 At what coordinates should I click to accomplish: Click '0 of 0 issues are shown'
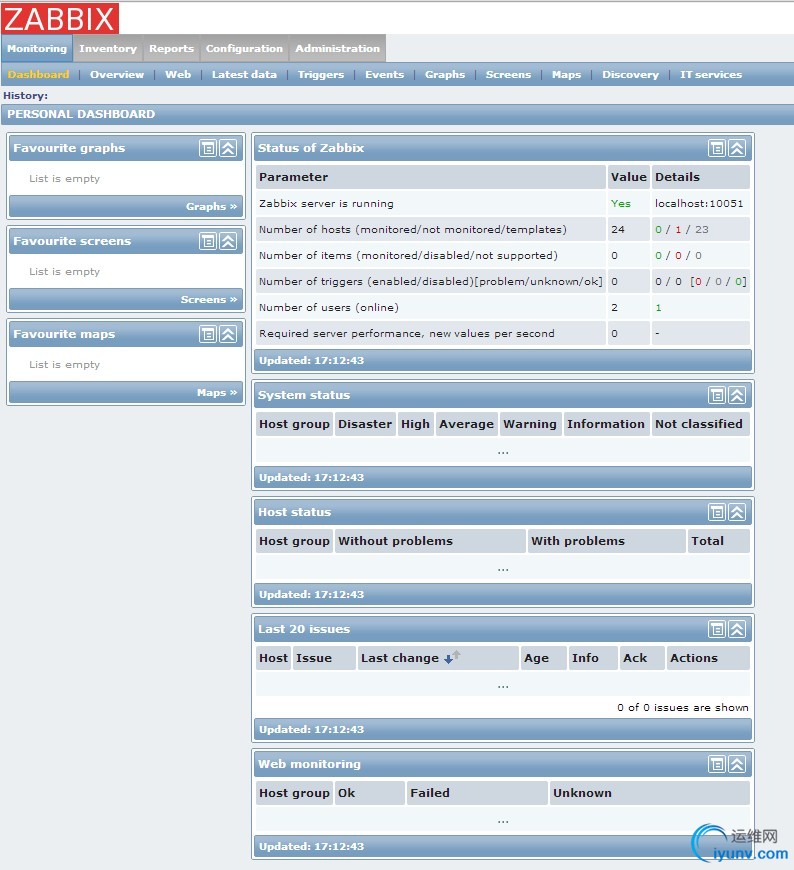(x=682, y=707)
